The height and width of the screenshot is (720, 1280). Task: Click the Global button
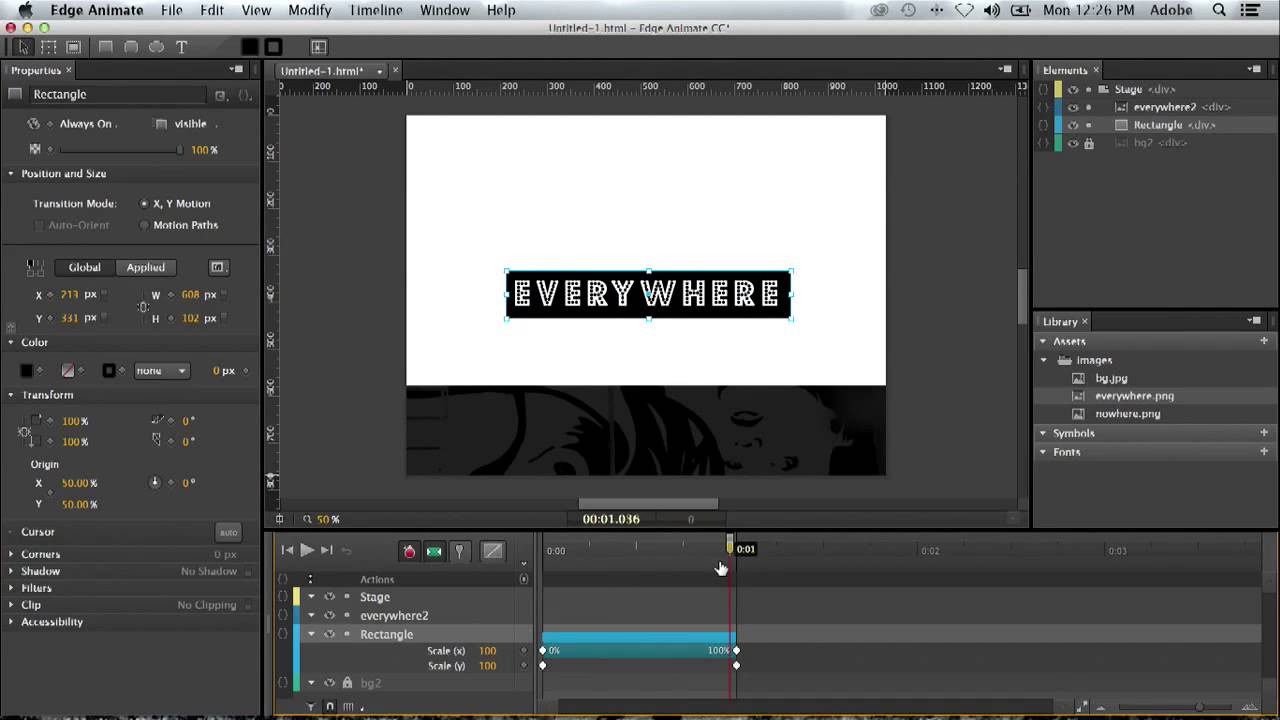click(85, 267)
